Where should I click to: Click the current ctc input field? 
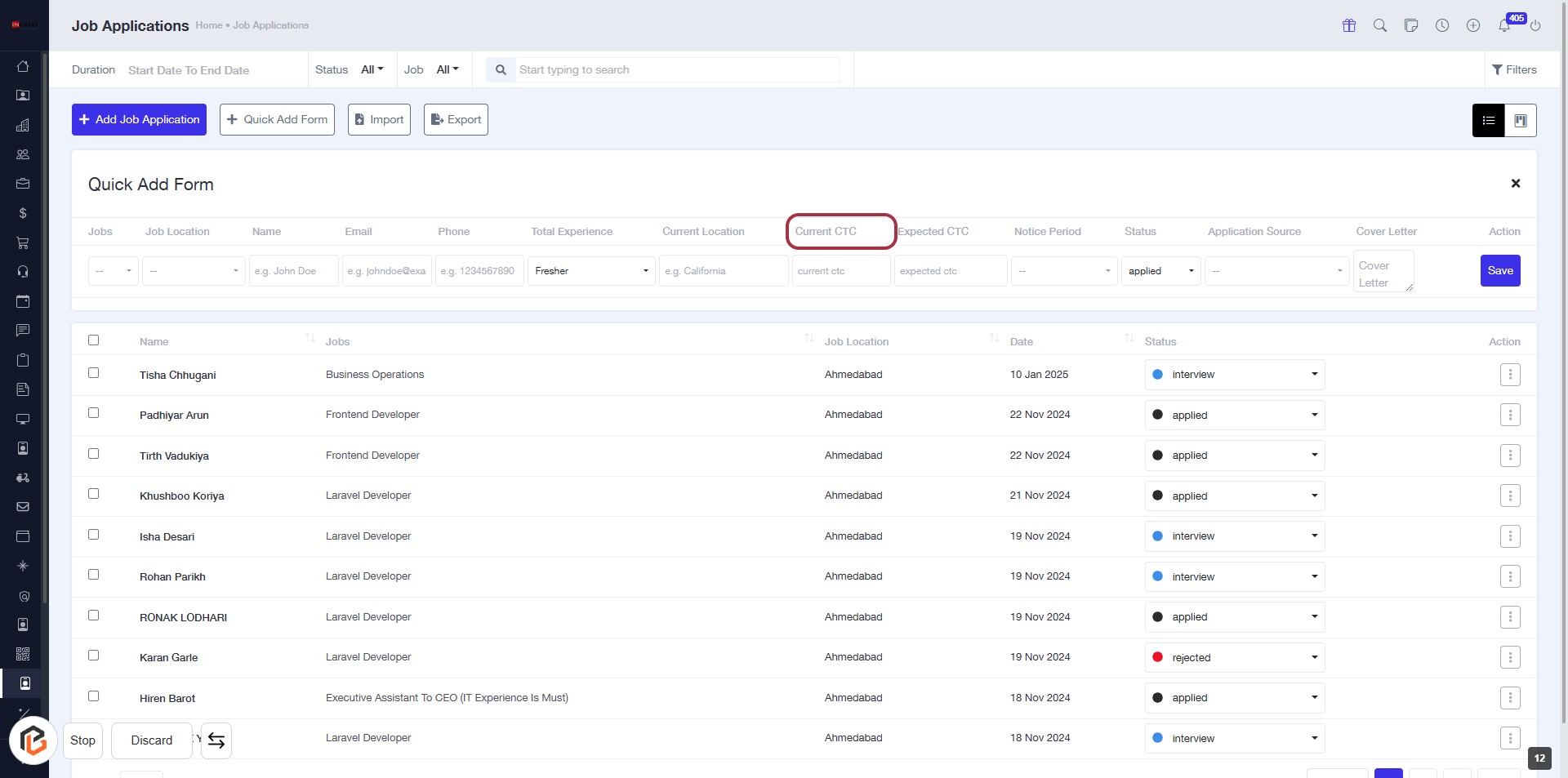[x=840, y=271]
